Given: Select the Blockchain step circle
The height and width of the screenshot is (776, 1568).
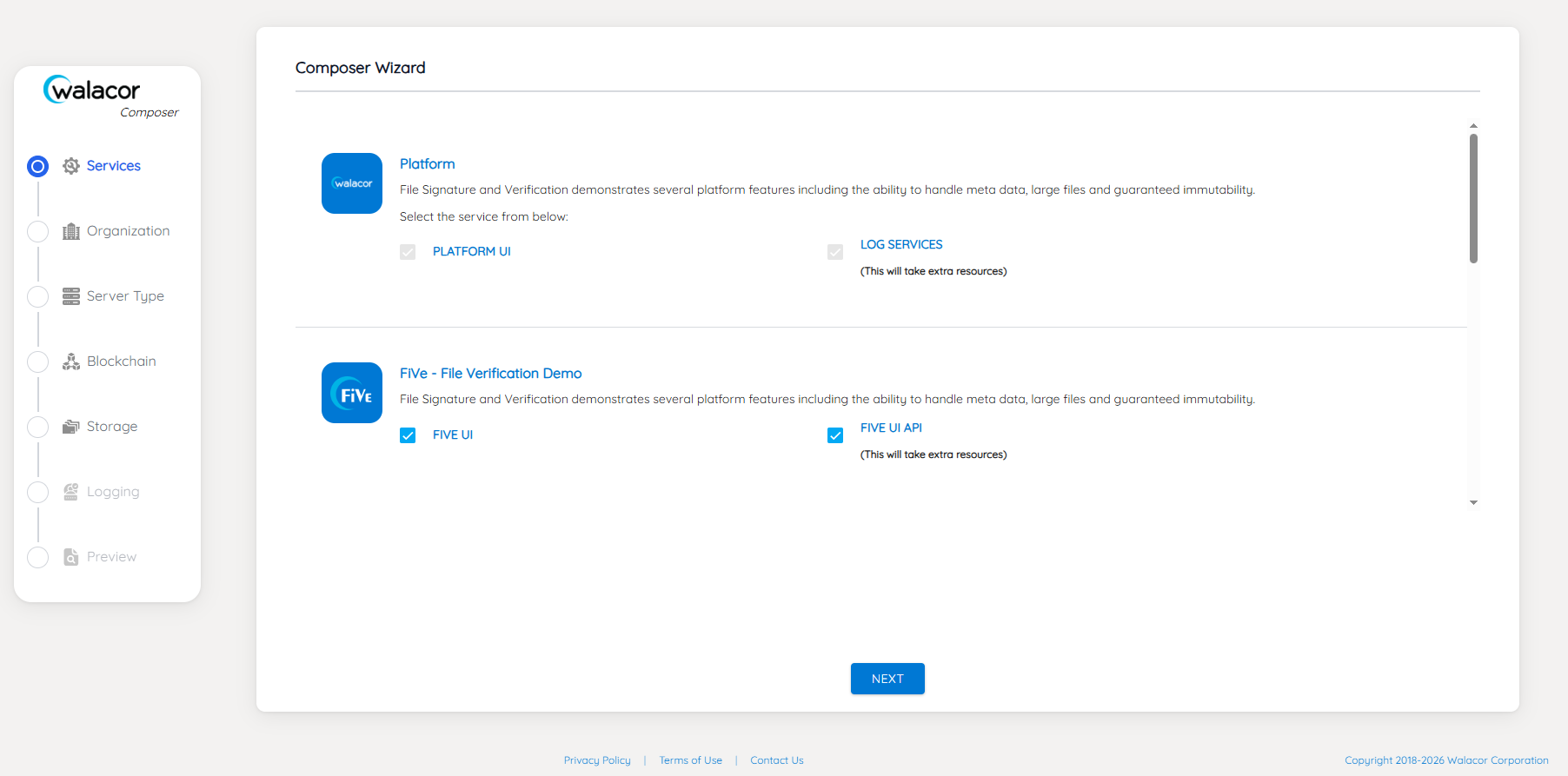Looking at the screenshot, I should click(x=38, y=361).
